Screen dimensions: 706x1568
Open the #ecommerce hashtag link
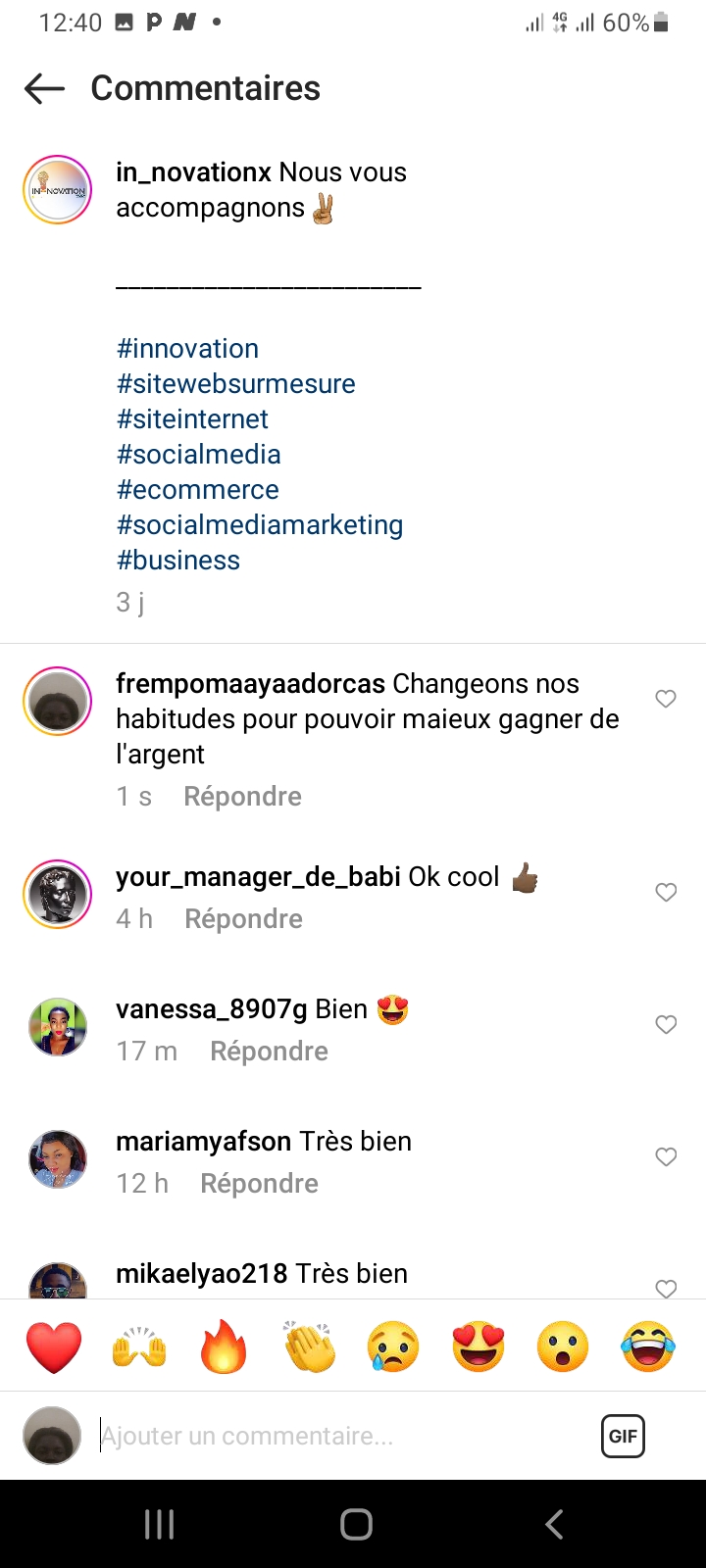(198, 490)
